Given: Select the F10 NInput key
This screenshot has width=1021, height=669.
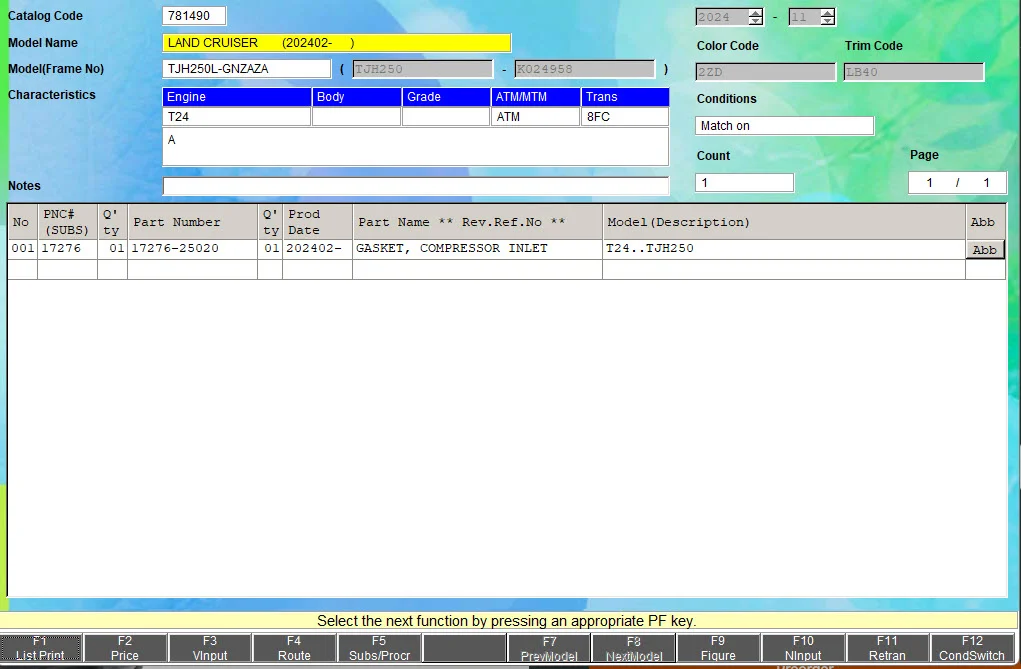Looking at the screenshot, I should tap(803, 648).
